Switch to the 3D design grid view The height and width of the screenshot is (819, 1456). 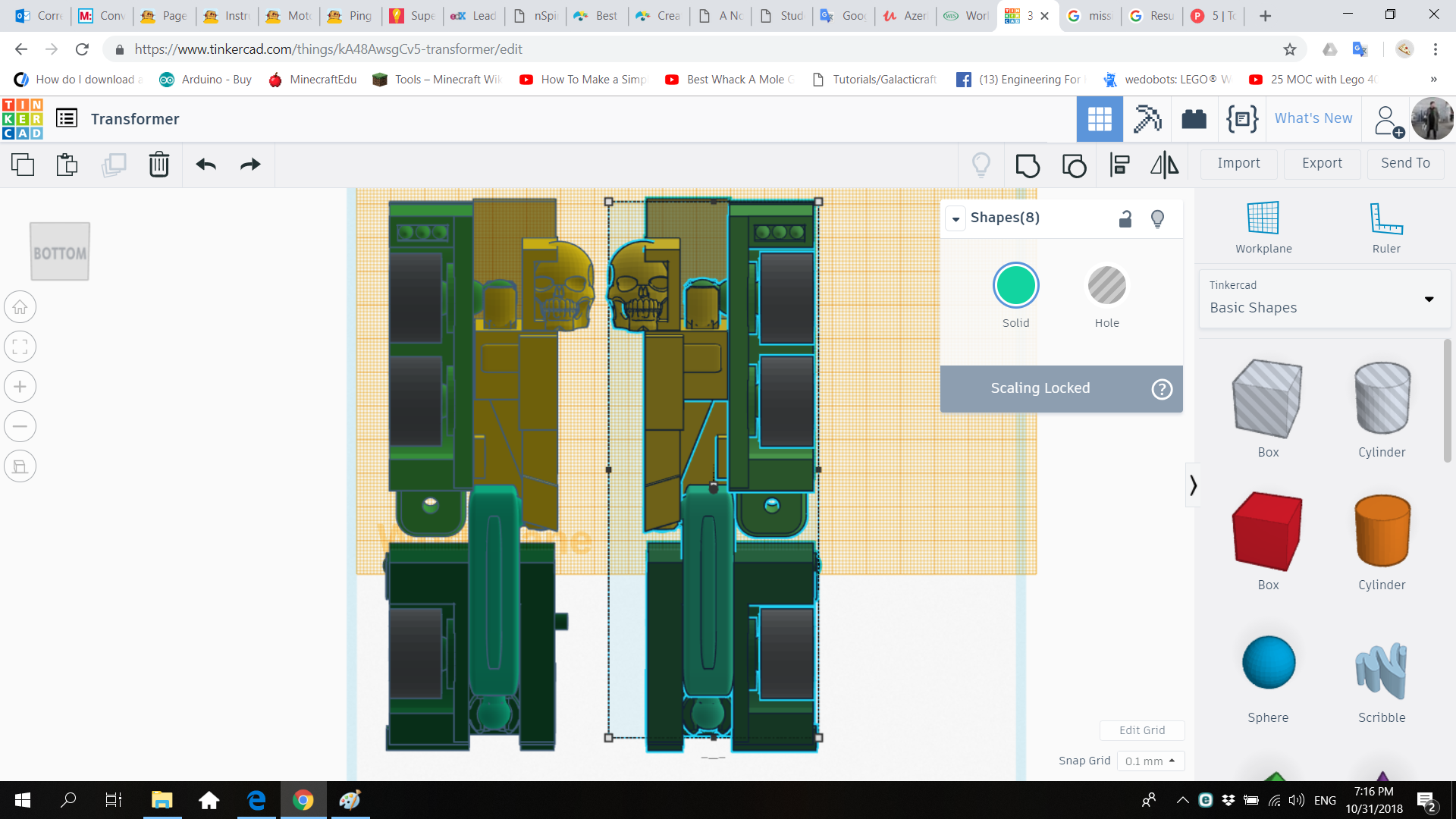[1099, 119]
